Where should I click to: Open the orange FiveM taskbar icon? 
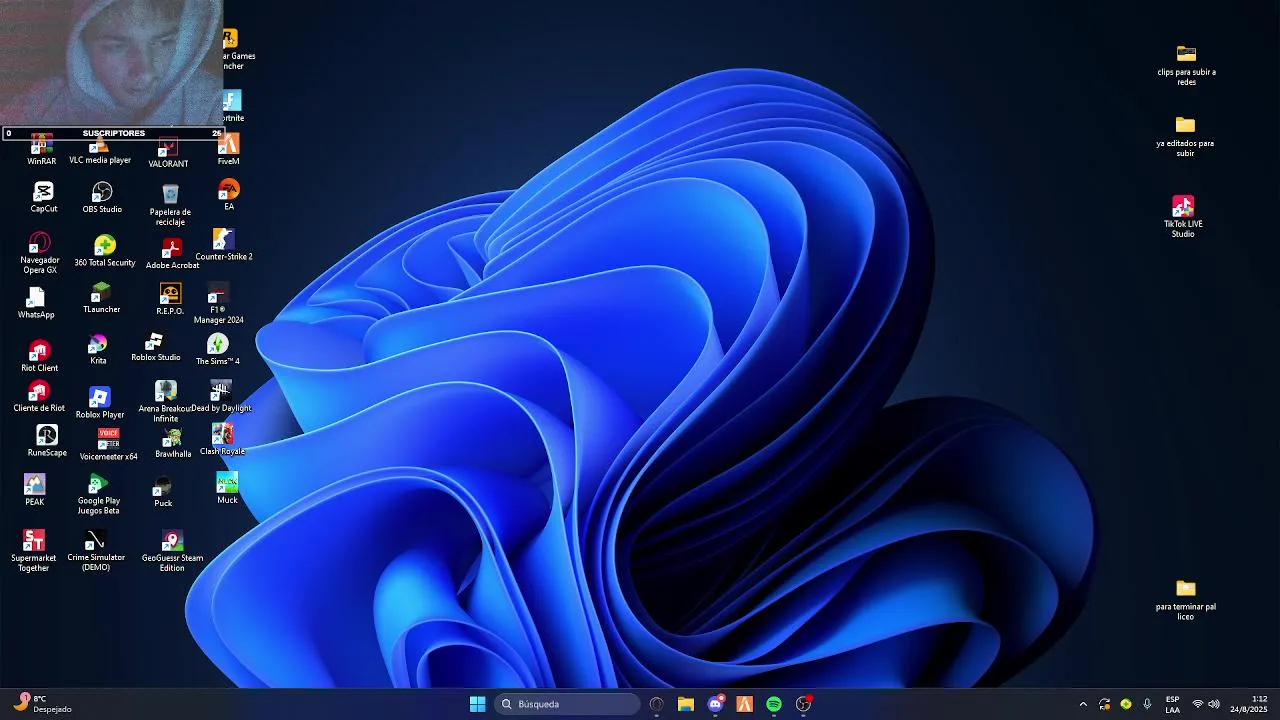tap(744, 704)
